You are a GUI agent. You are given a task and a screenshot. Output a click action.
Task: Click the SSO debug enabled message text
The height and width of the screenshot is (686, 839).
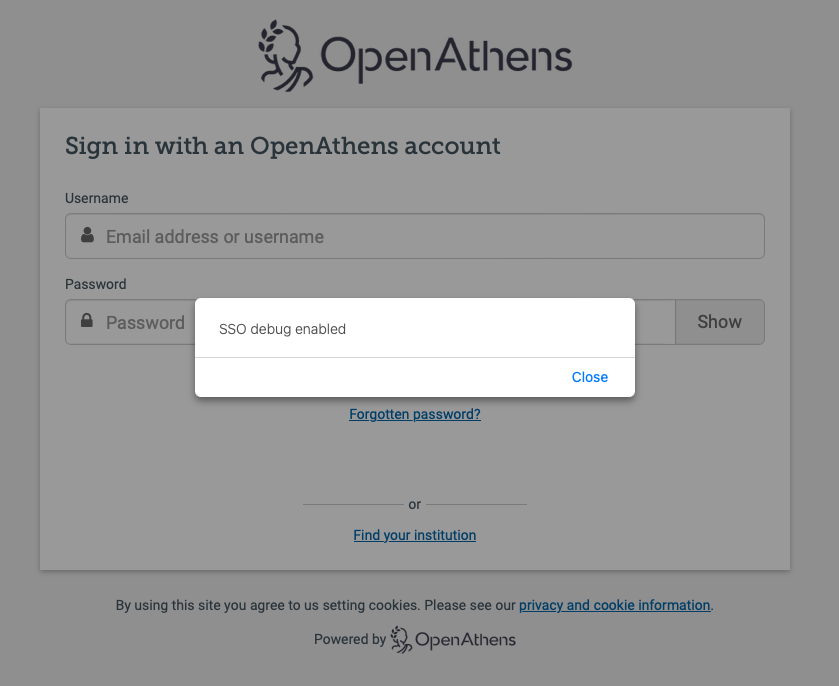pyautogui.click(x=283, y=328)
